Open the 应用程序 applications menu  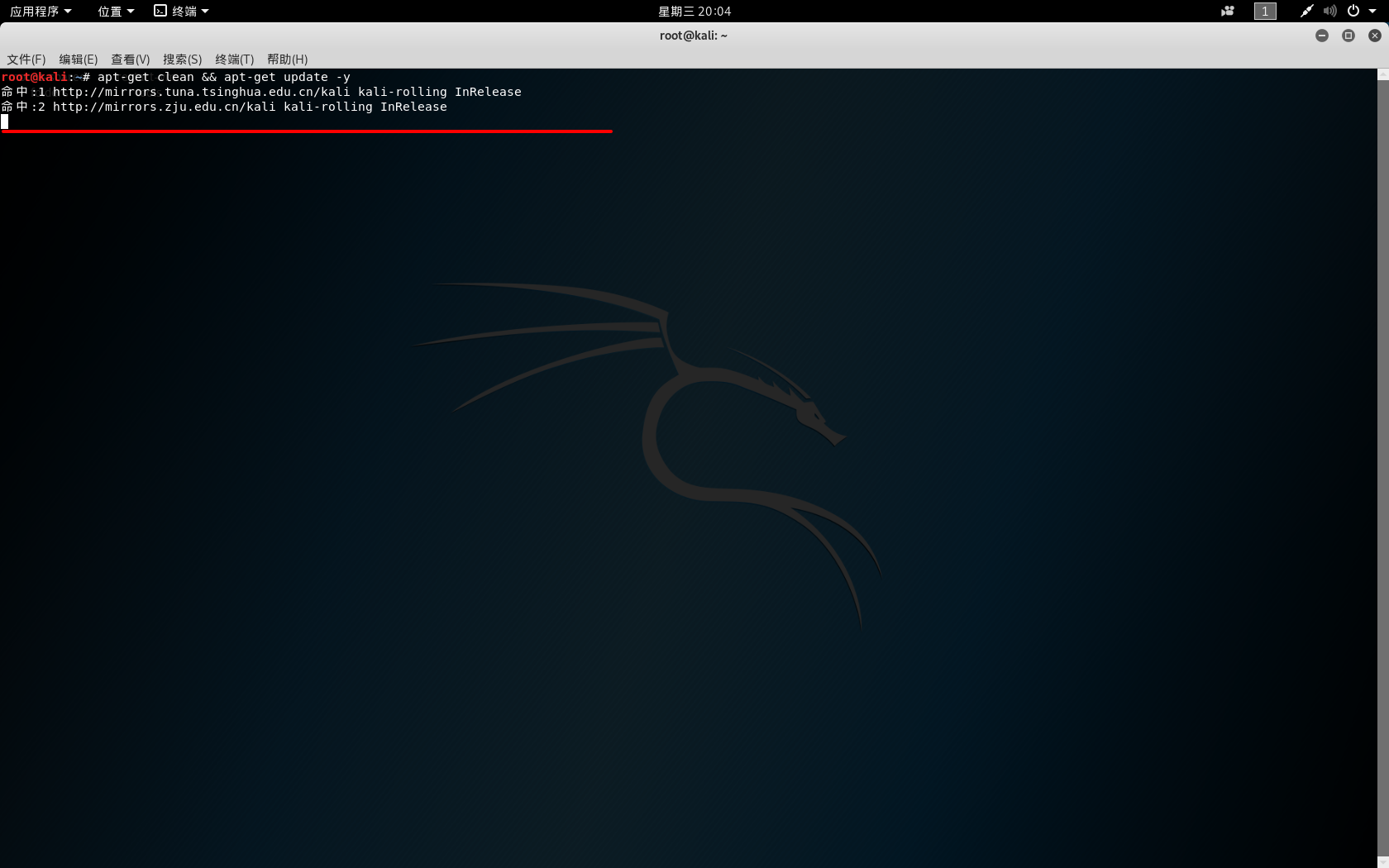pos(41,11)
